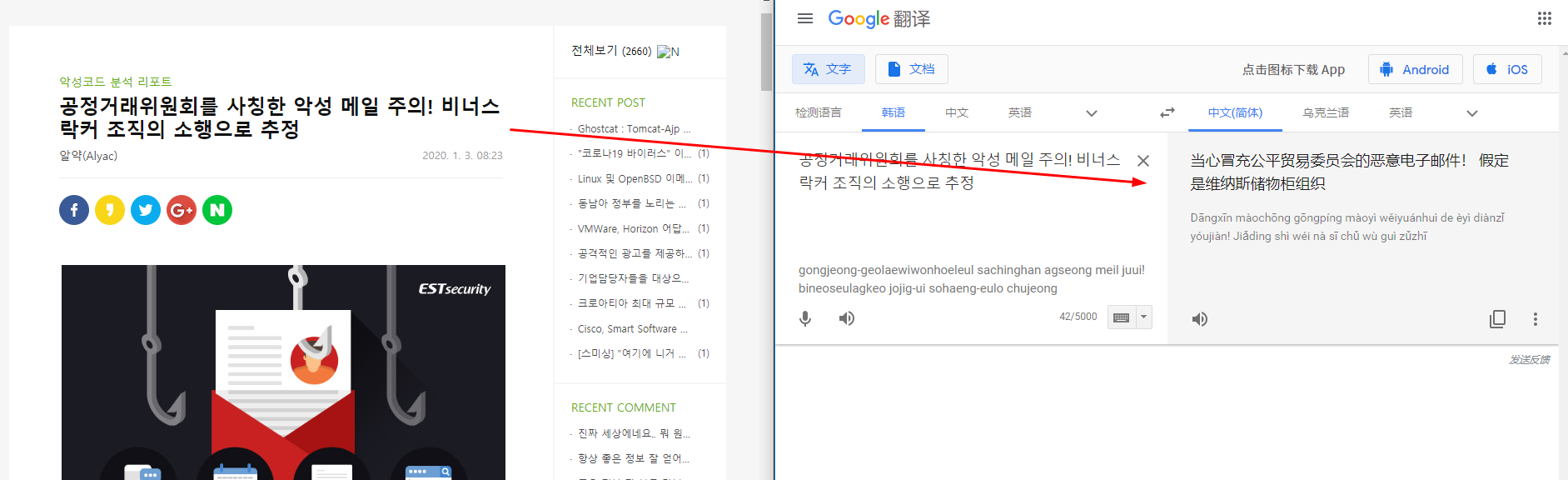The height and width of the screenshot is (480, 1568).
Task: Share the blog post on Facebook
Action: [x=74, y=210]
